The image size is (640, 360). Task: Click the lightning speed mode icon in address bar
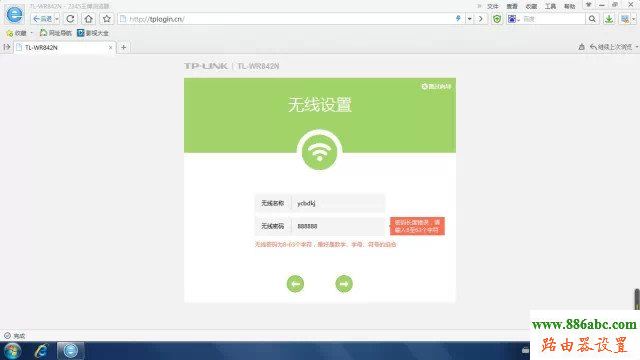[x=458, y=19]
